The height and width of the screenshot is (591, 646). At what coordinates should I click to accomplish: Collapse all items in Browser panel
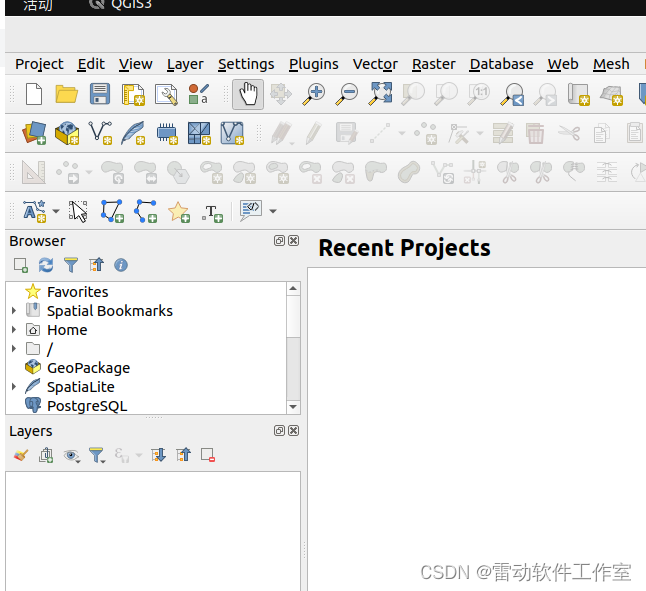[96, 265]
